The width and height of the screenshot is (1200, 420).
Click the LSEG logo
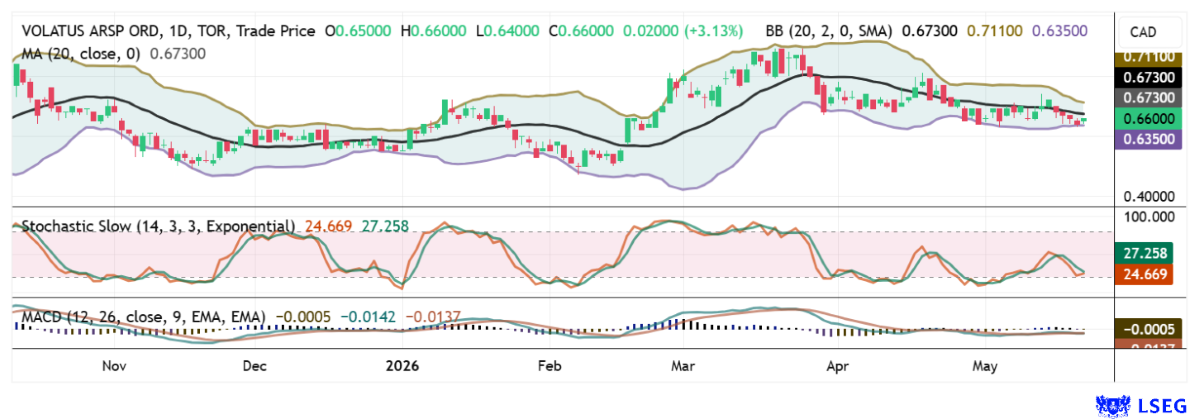(x=1143, y=405)
